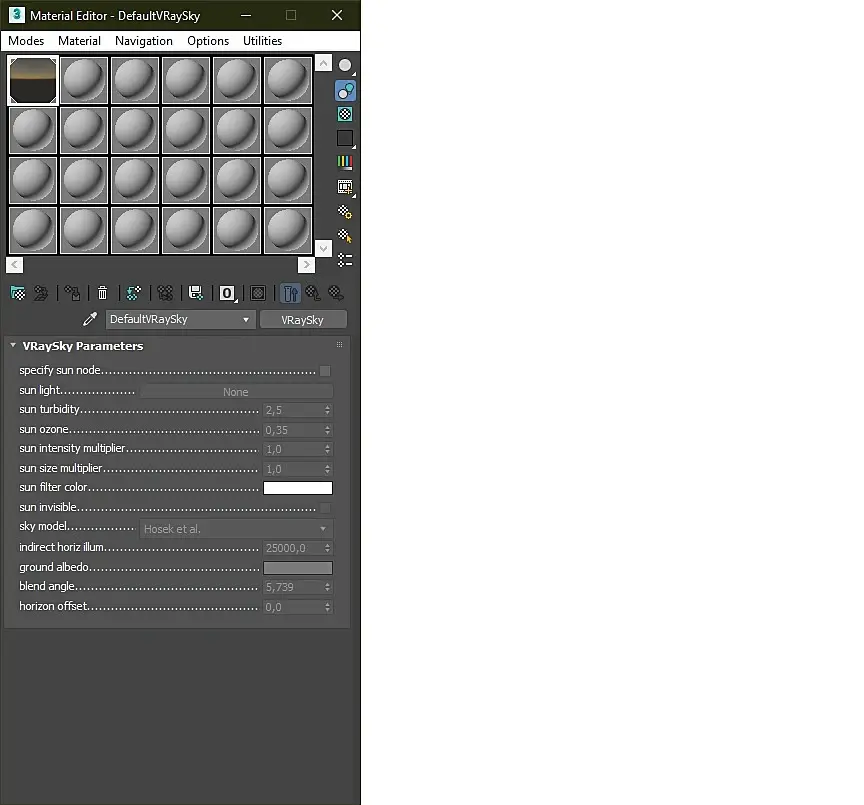This screenshot has width=864, height=805.
Task: Open the sun filter color swatch
Action: click(298, 488)
